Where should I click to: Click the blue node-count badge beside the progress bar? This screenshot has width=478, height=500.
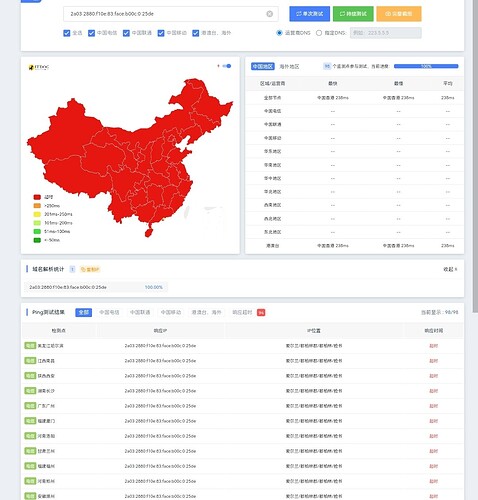(327, 66)
